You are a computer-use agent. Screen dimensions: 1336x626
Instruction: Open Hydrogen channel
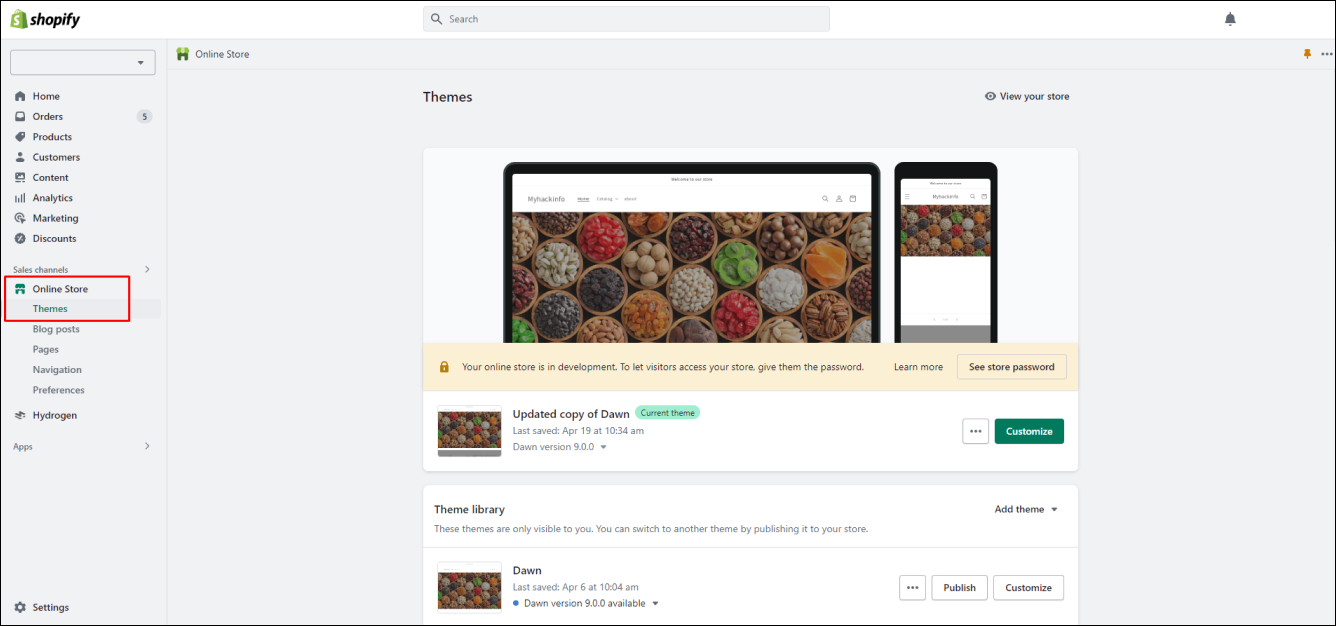pos(54,415)
